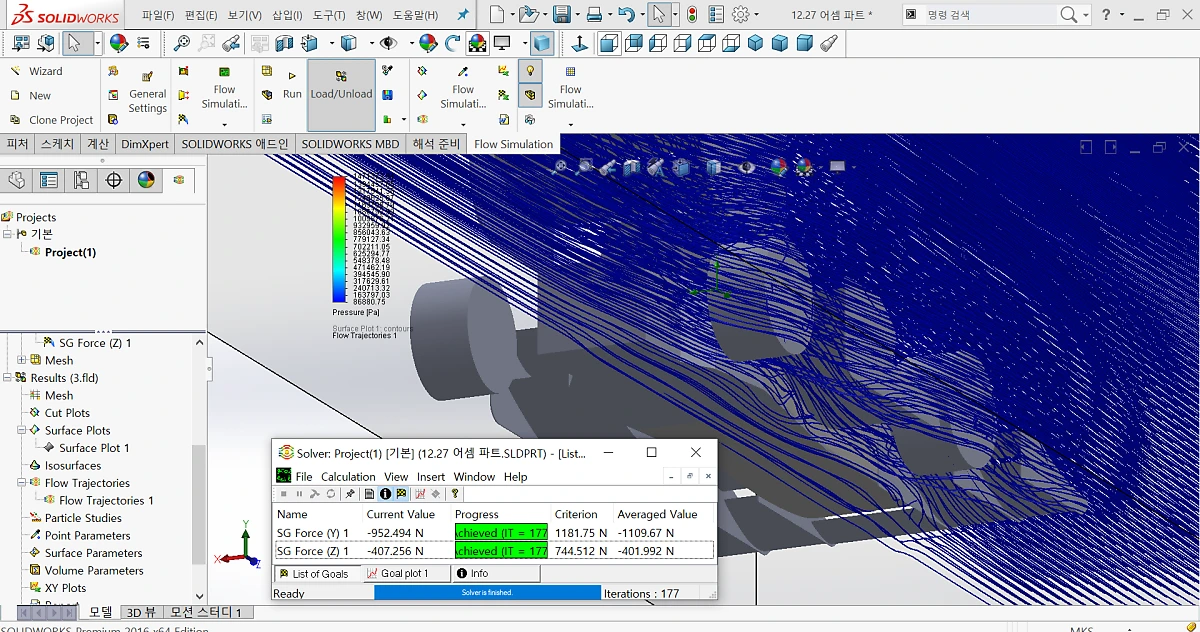Toggle the selected cube icon below the light bulb
Image resolution: width=1200 pixels, height=632 pixels.
530,96
